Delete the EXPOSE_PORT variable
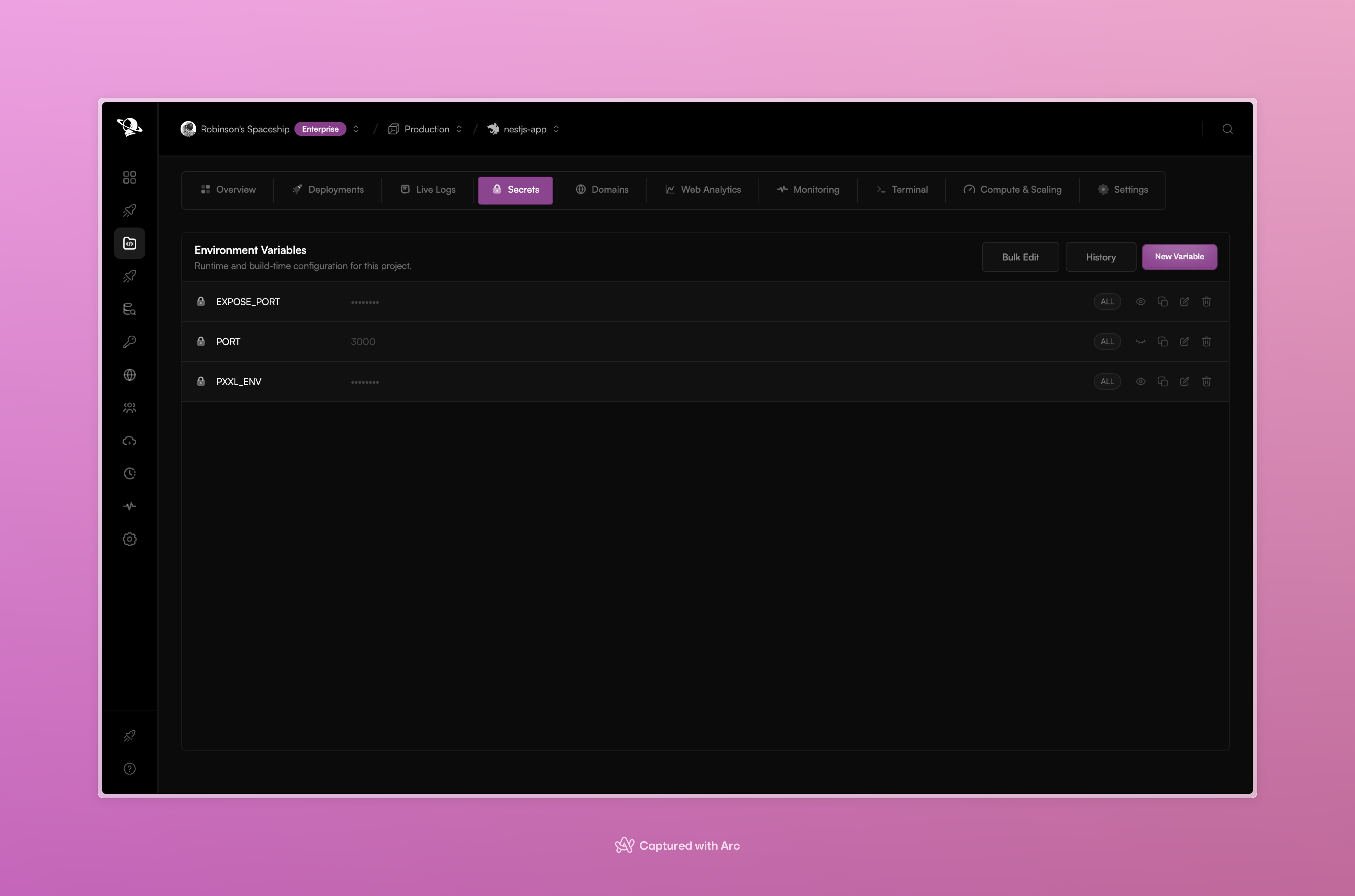 (x=1206, y=302)
